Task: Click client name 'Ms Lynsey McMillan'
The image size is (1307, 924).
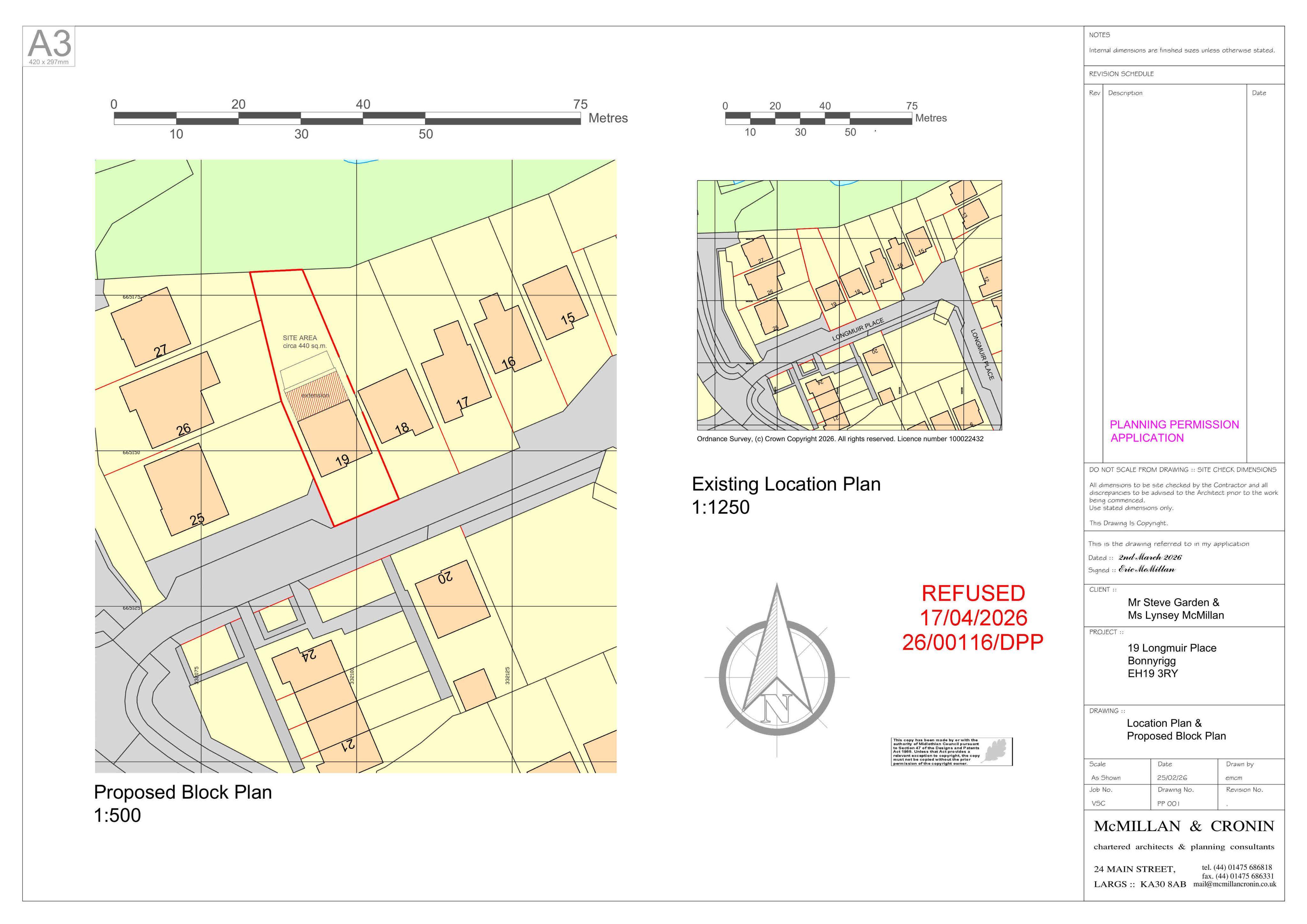Action: point(1176,615)
